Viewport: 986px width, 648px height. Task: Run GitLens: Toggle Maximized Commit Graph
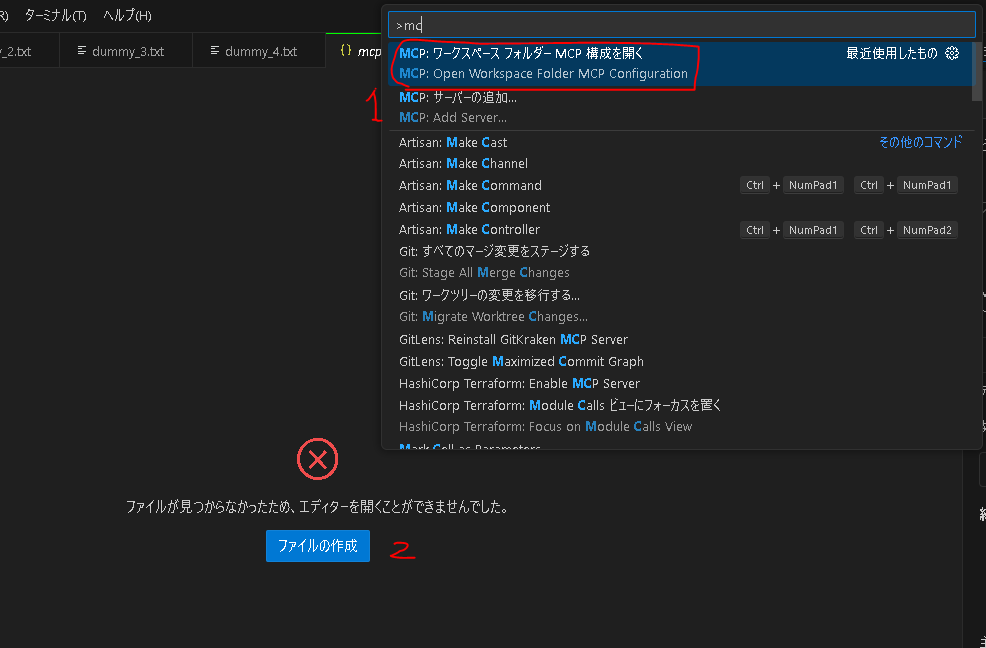coord(680,362)
